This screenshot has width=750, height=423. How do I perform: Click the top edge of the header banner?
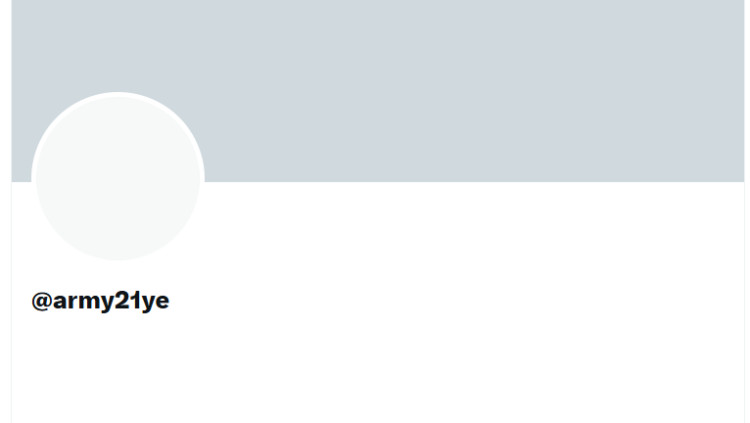tap(378, 2)
